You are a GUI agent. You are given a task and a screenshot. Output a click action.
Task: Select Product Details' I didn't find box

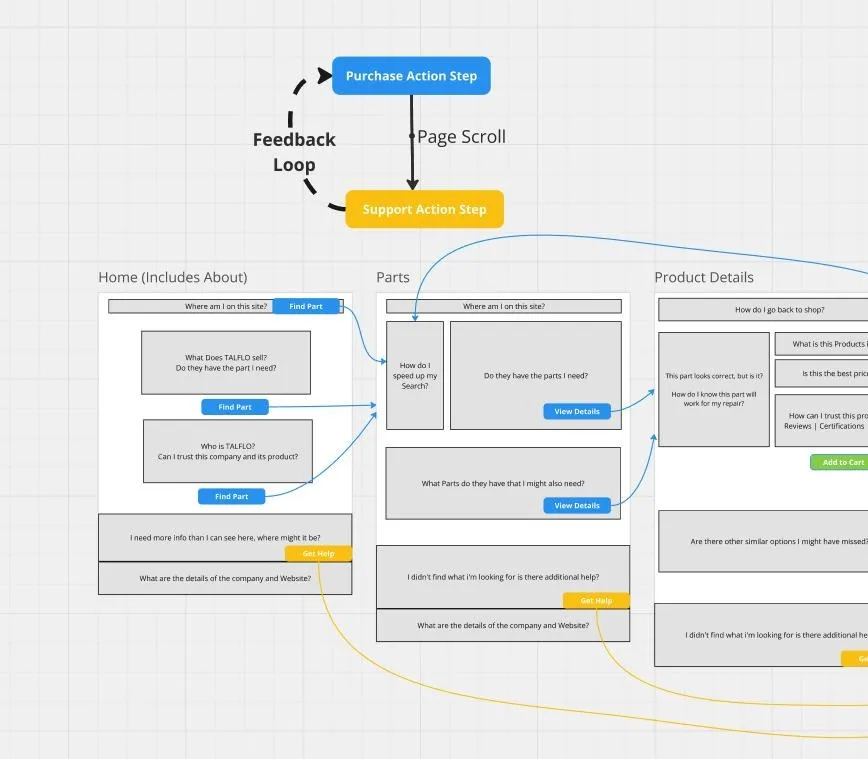(761, 635)
